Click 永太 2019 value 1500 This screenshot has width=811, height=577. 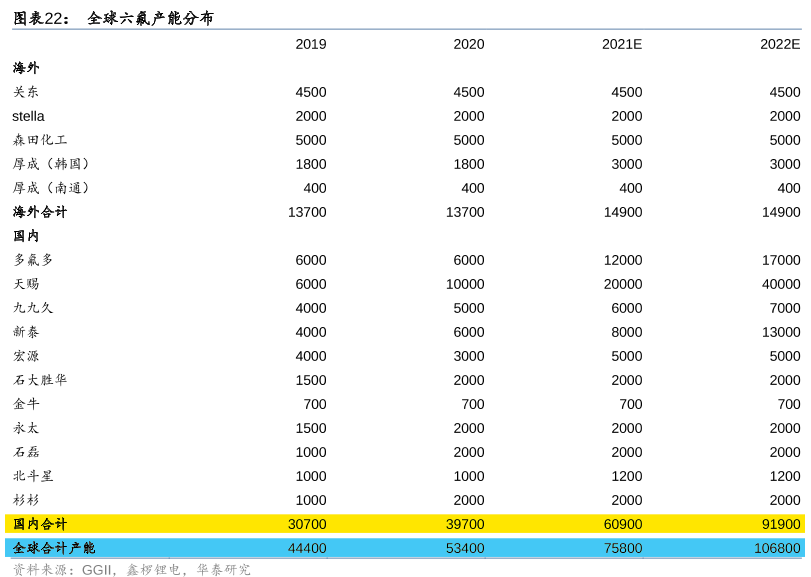(311, 428)
